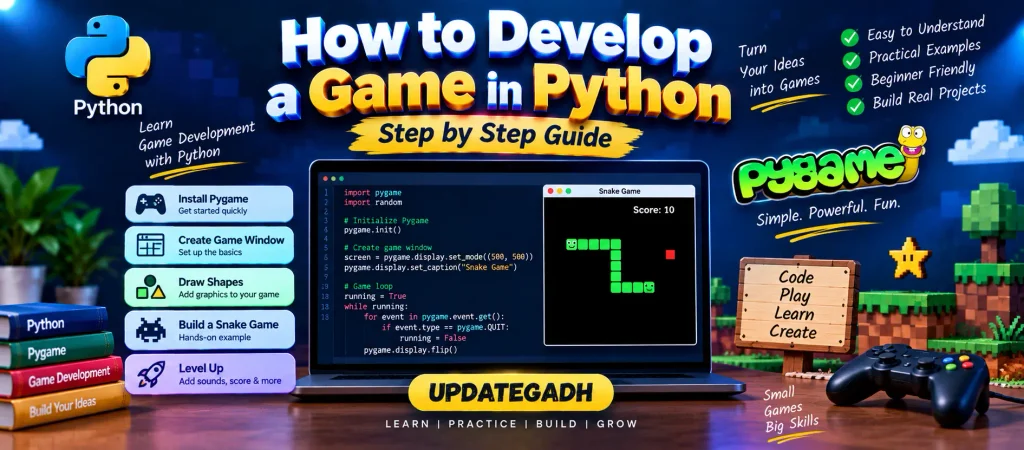
Task: Click the checkmark beside Build Real Projects
Action: 856,106
